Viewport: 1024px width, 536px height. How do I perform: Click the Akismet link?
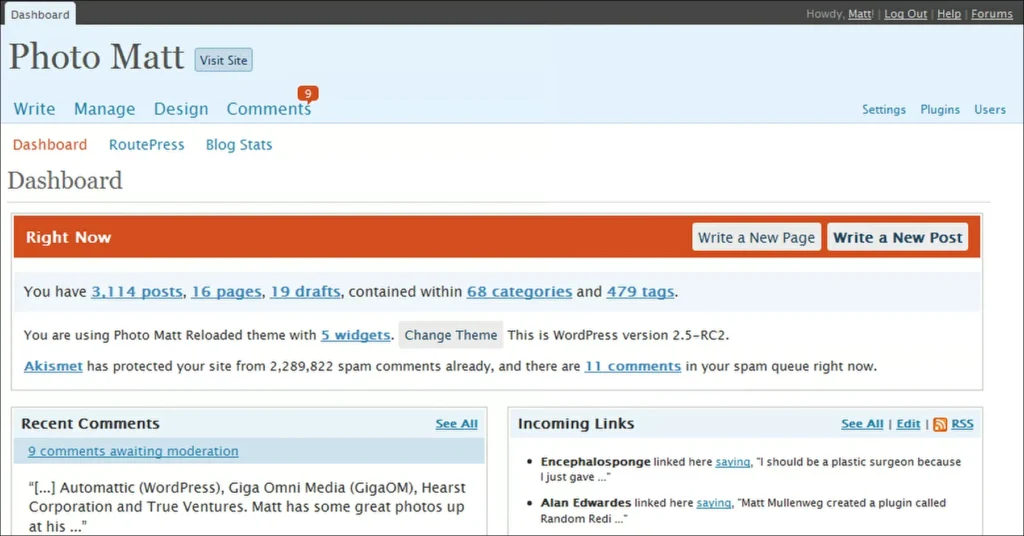[x=53, y=366]
